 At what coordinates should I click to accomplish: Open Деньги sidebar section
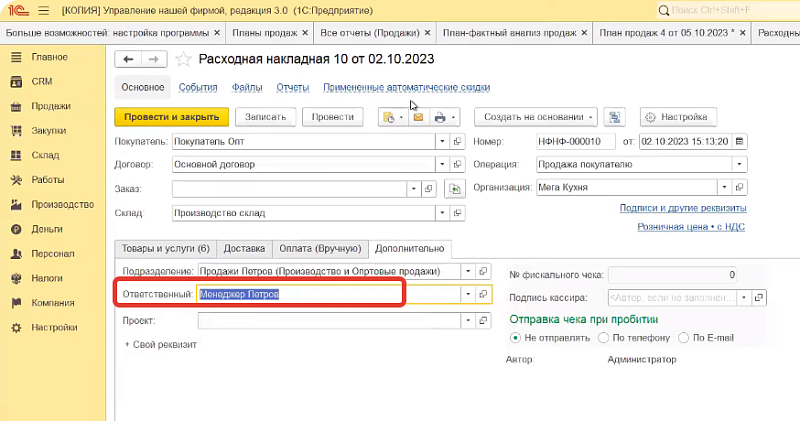point(47,229)
